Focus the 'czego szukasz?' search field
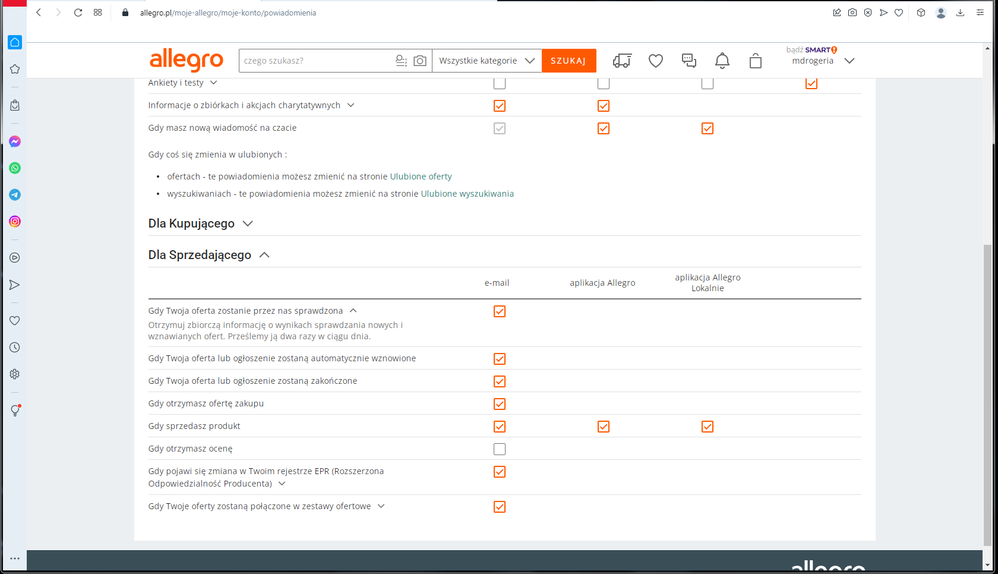Screen dimensions: 998x574 (x=316, y=60)
